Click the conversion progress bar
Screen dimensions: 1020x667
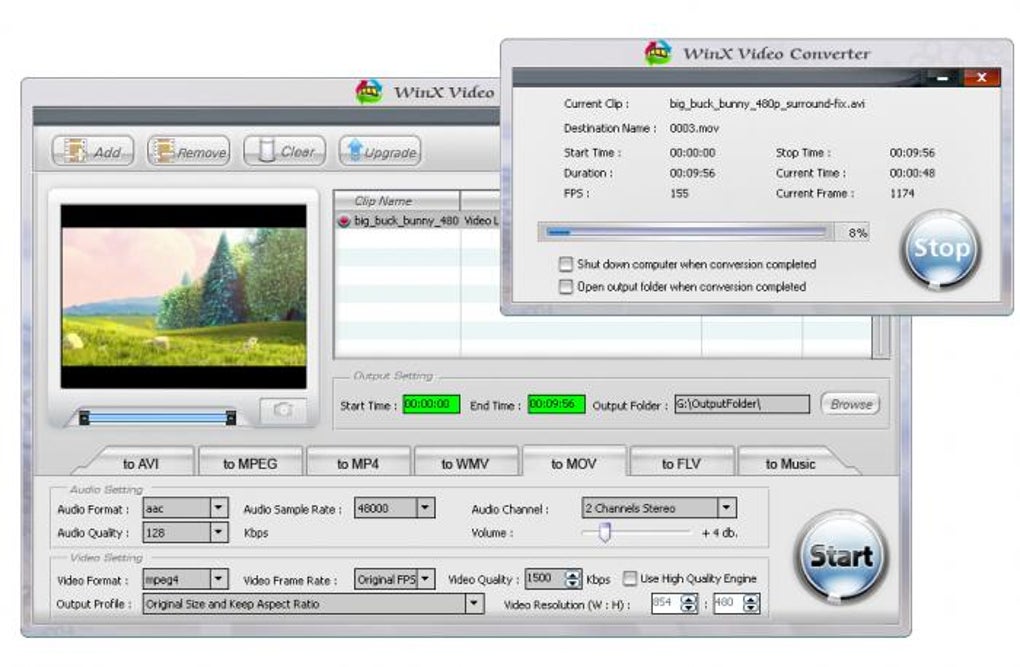pos(686,232)
